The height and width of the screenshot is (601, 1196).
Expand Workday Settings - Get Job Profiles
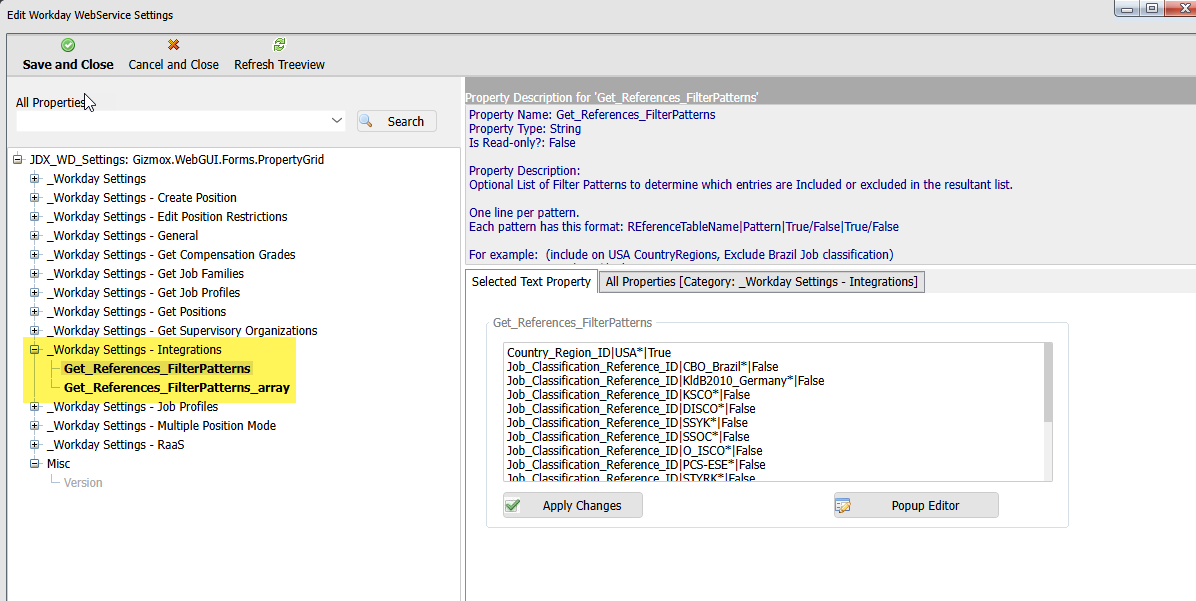click(34, 293)
